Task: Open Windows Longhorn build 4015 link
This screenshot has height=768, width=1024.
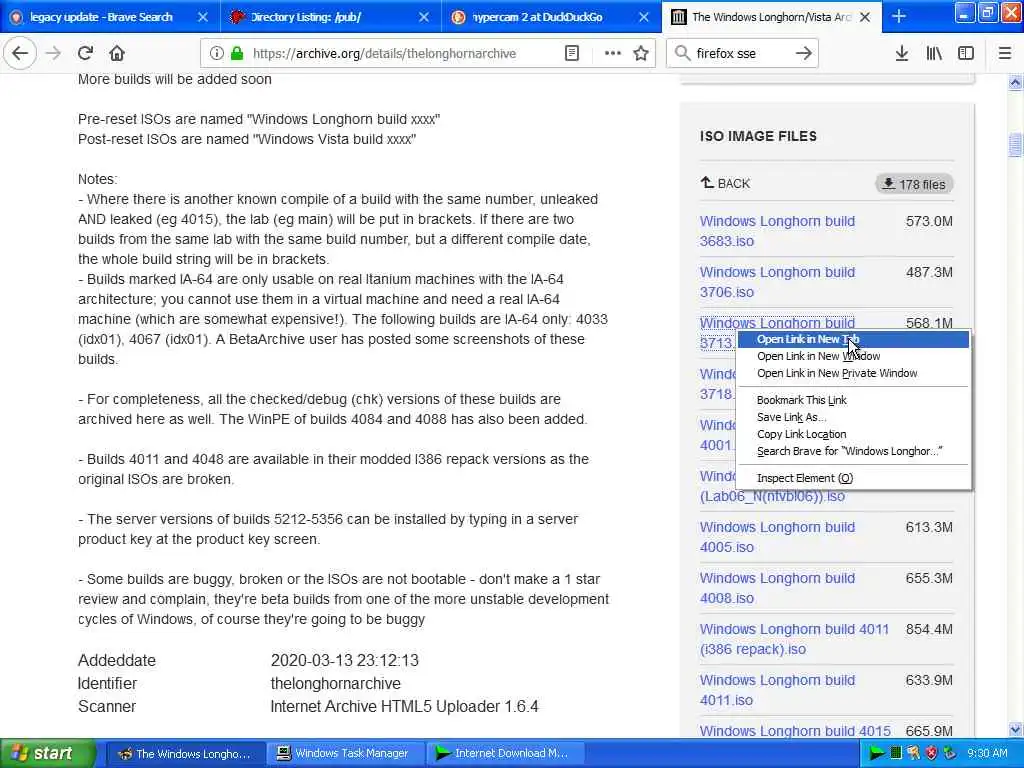Action: (x=795, y=730)
